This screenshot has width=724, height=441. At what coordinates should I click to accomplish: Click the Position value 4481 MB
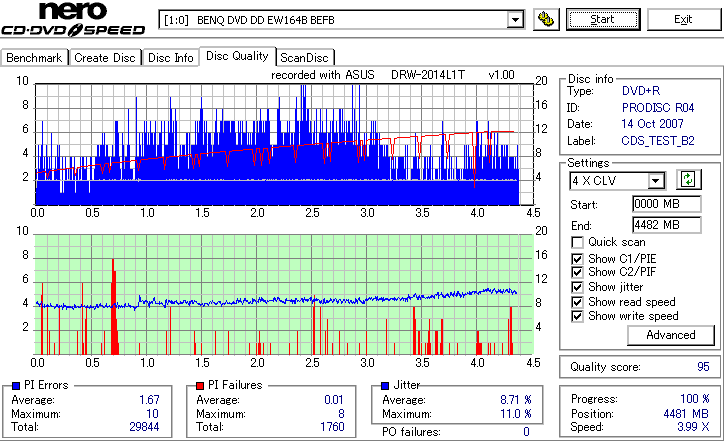686,414
